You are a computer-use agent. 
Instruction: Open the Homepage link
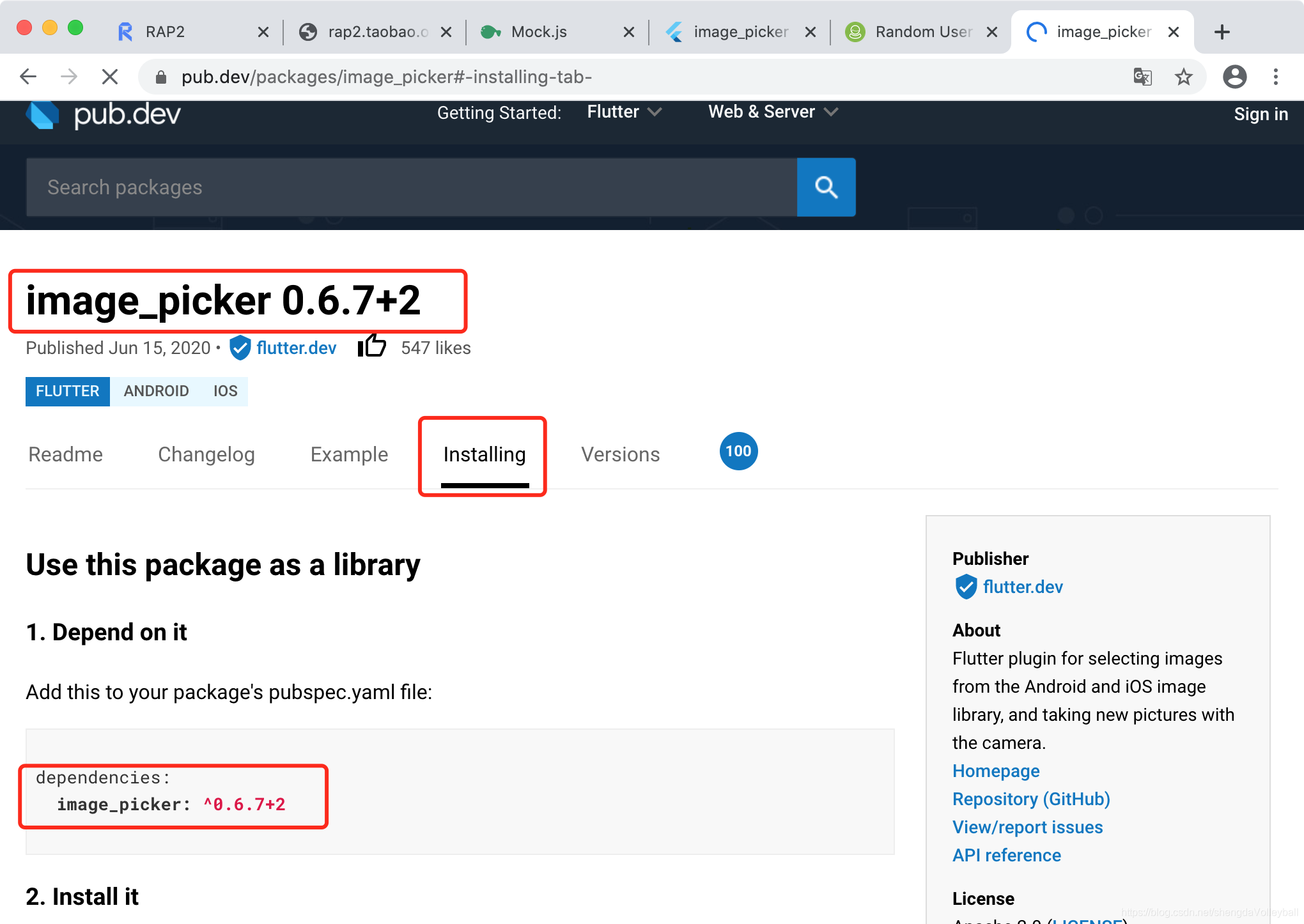(x=996, y=771)
